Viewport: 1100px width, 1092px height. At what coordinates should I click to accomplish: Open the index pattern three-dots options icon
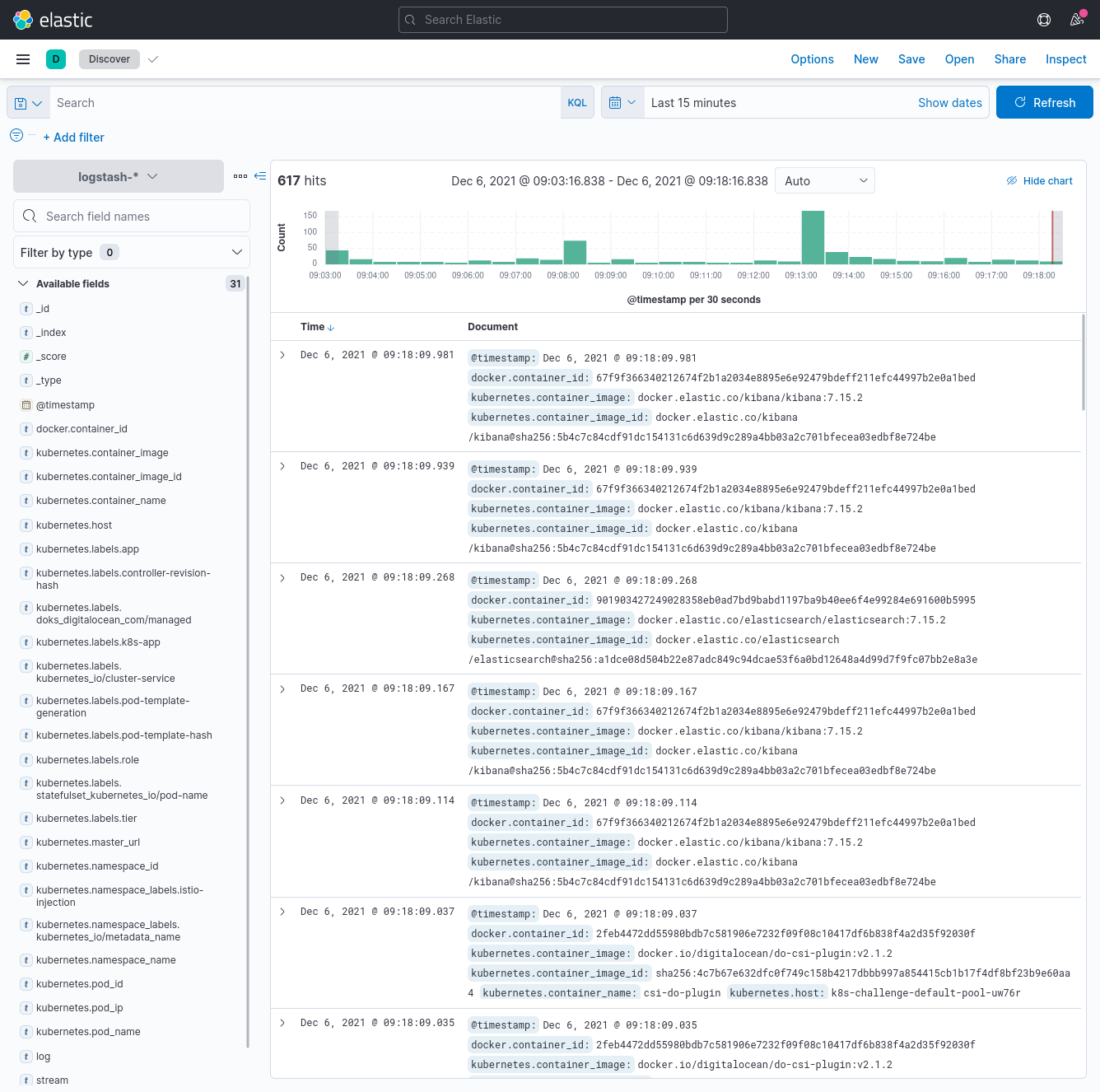pyautogui.click(x=240, y=175)
